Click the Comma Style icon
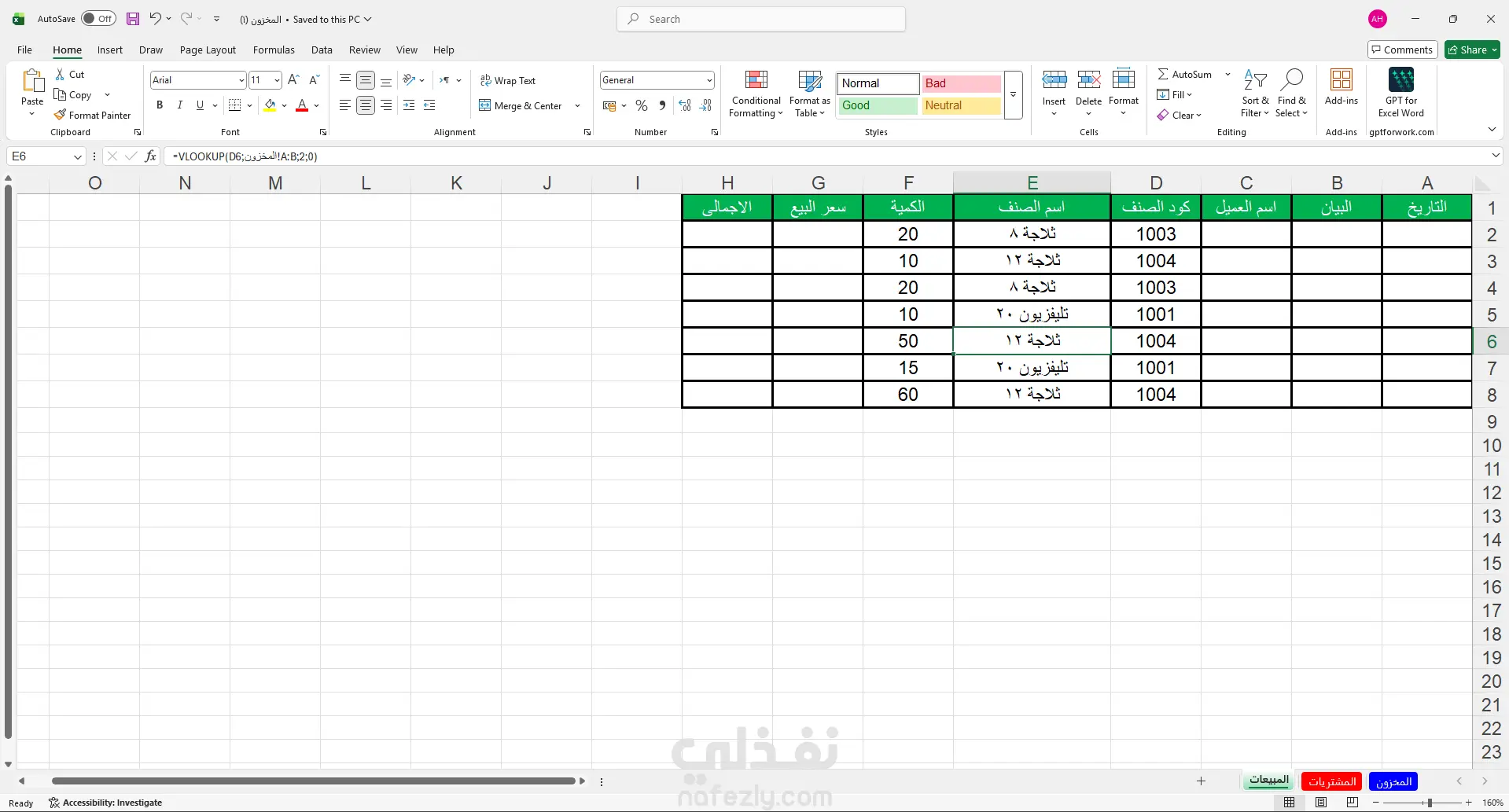 [x=662, y=105]
